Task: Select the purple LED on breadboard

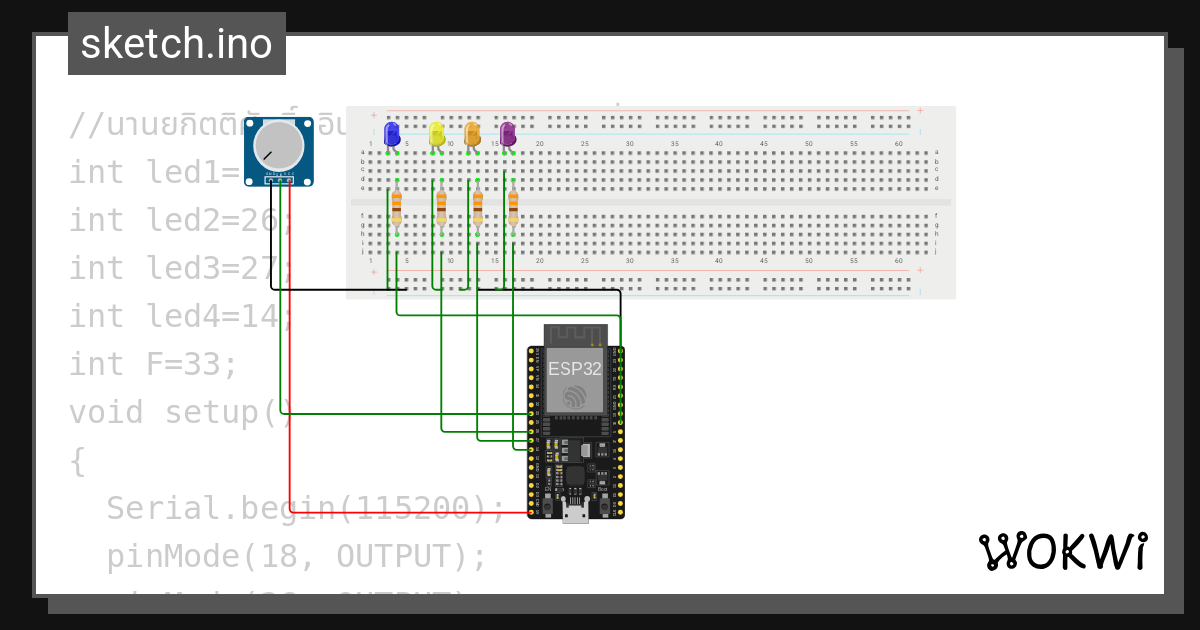Action: click(x=508, y=134)
